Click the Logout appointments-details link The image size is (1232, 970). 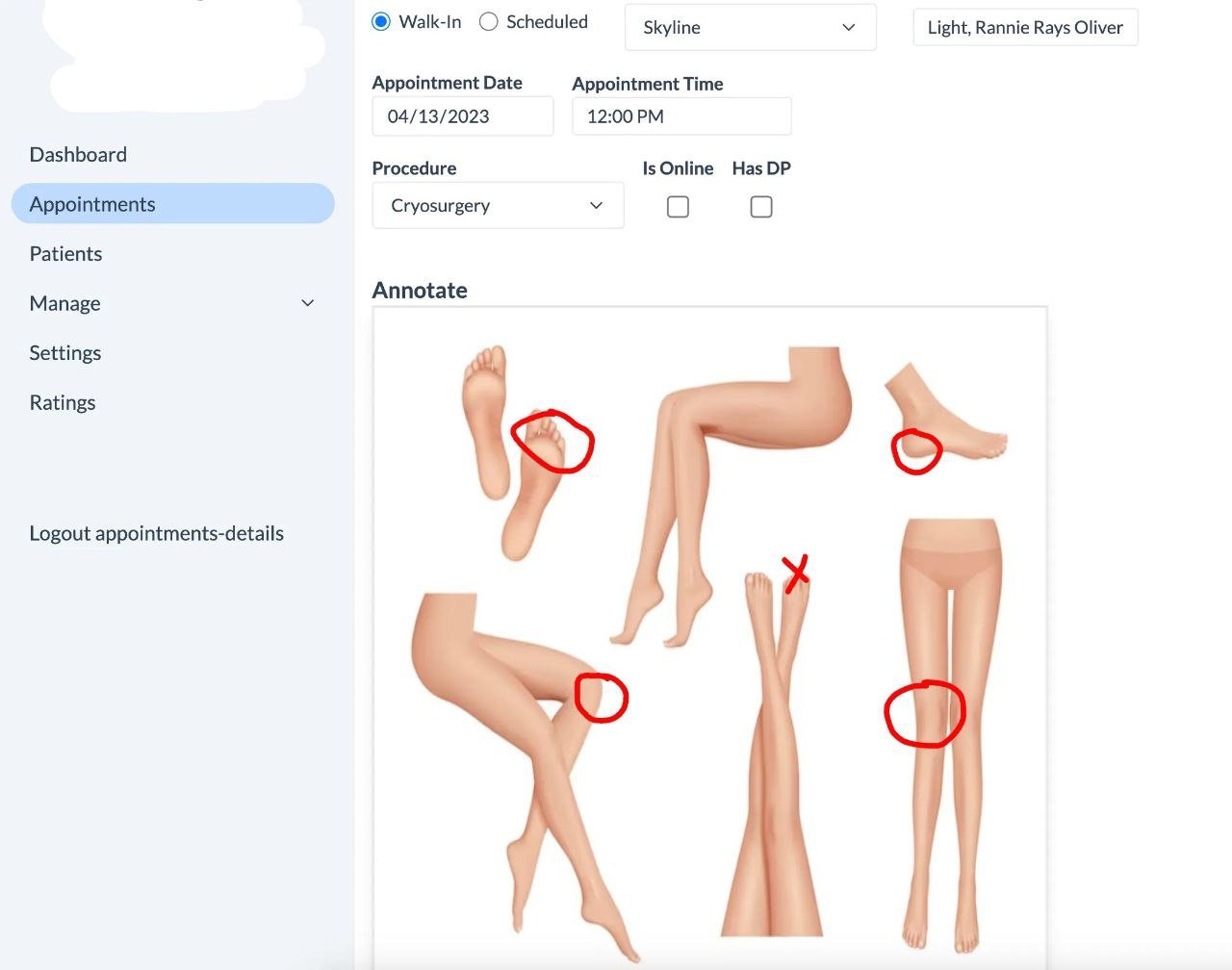157,533
